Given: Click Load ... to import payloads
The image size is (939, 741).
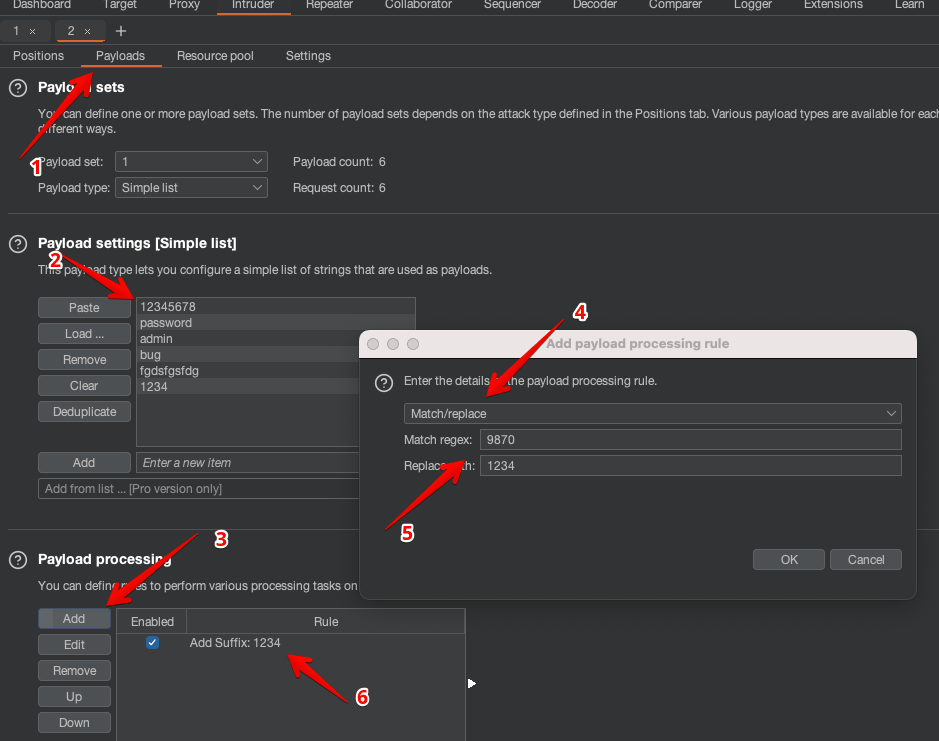Looking at the screenshot, I should [84, 334].
